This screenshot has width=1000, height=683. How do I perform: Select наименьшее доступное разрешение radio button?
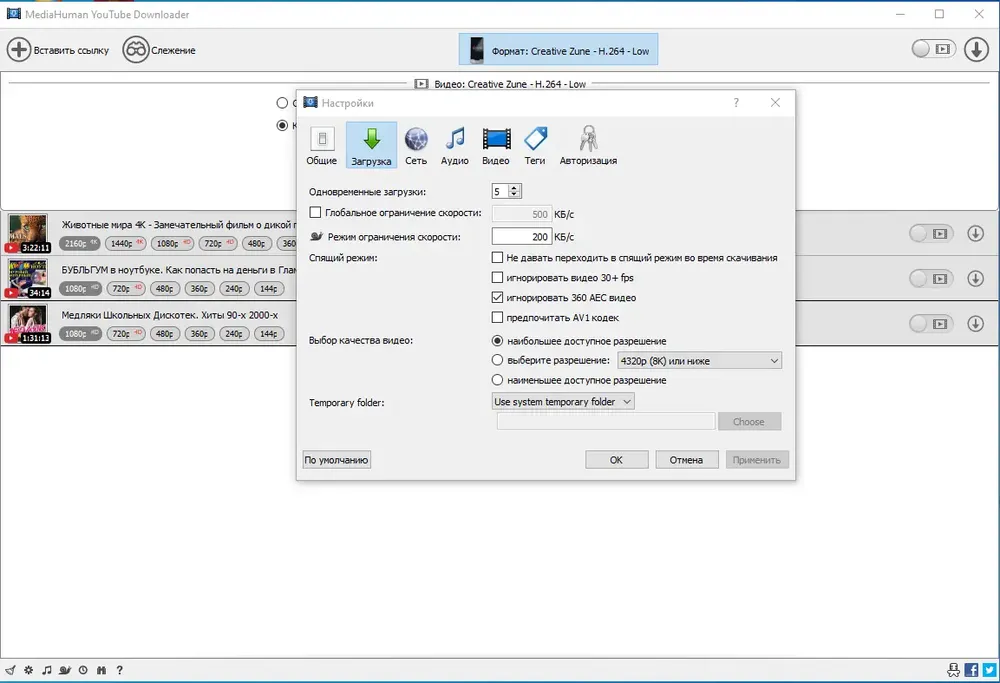(497, 379)
